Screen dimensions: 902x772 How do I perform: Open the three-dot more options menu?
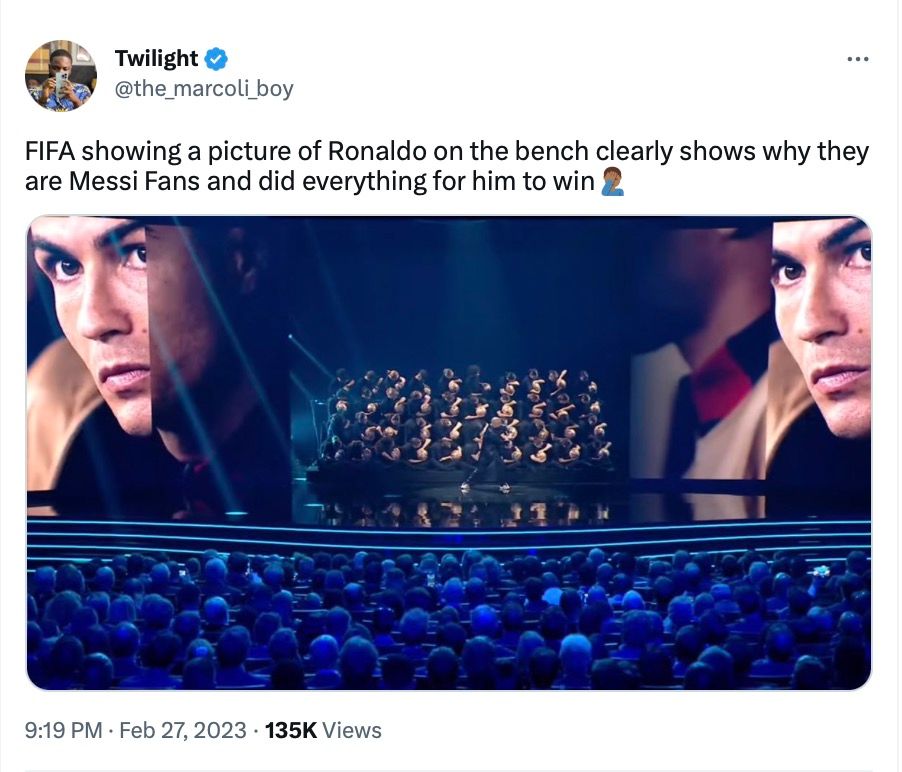coord(857,60)
